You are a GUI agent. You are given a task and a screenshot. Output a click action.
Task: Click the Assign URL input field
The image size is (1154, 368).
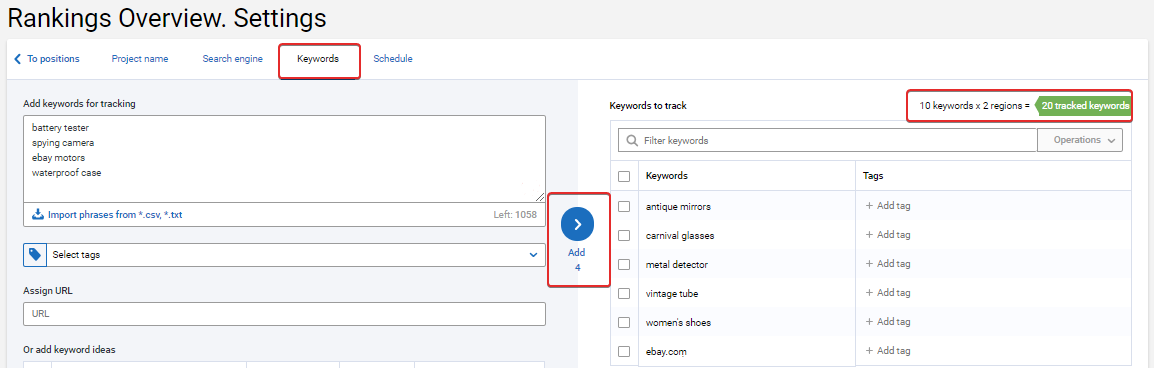(284, 314)
